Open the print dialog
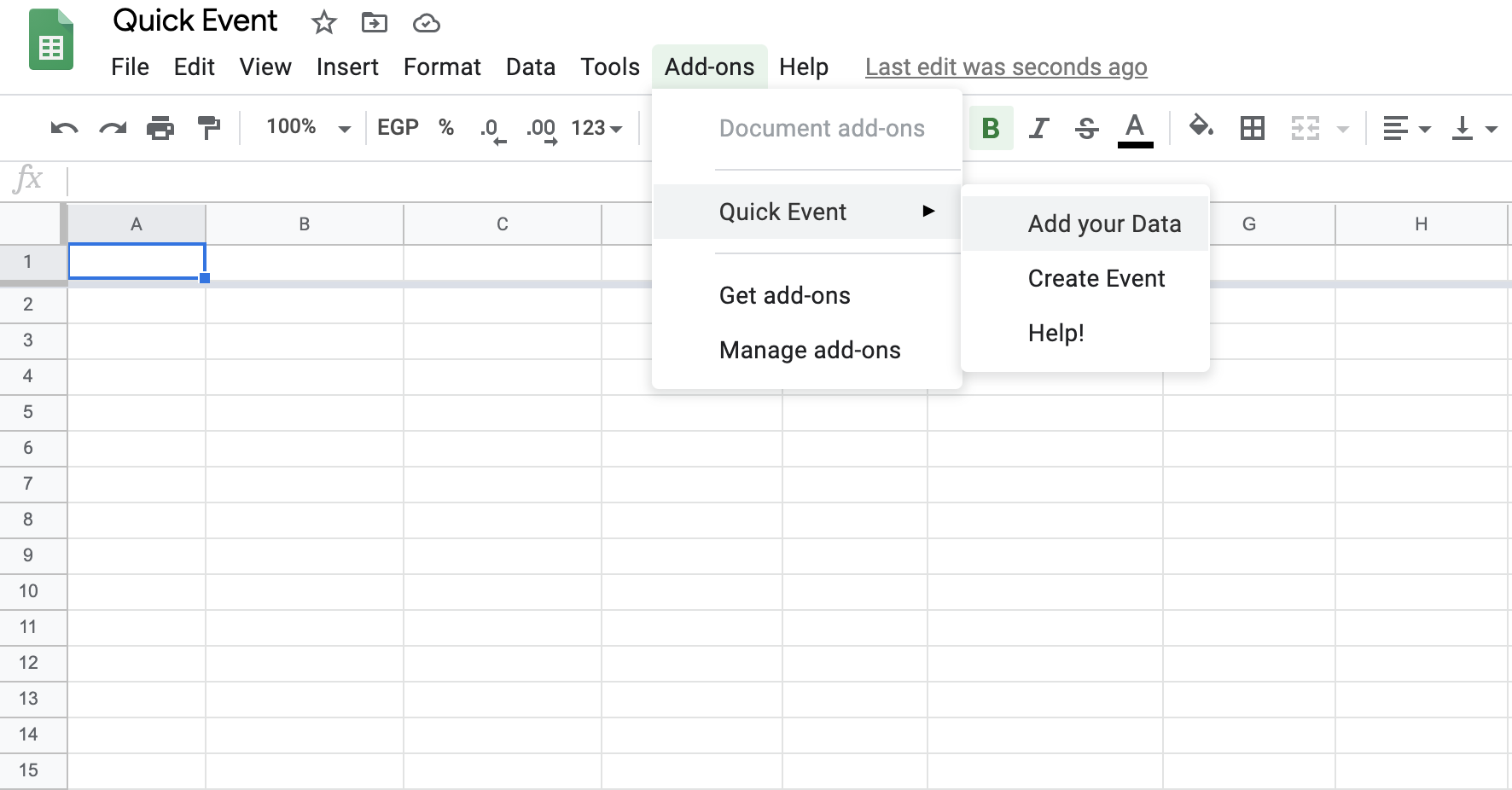This screenshot has height=790, width=1512. 161,128
